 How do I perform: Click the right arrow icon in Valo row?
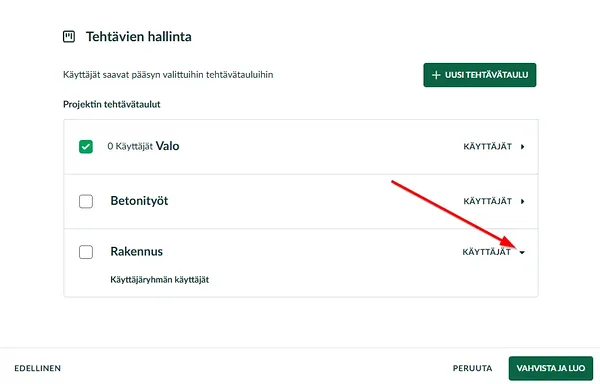pos(522,146)
